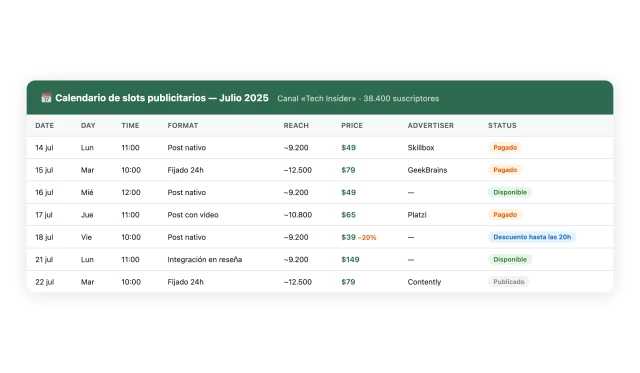Viewport: 640px width, 373px height.
Task: Click the $39 discounted price
Action: [x=349, y=237]
